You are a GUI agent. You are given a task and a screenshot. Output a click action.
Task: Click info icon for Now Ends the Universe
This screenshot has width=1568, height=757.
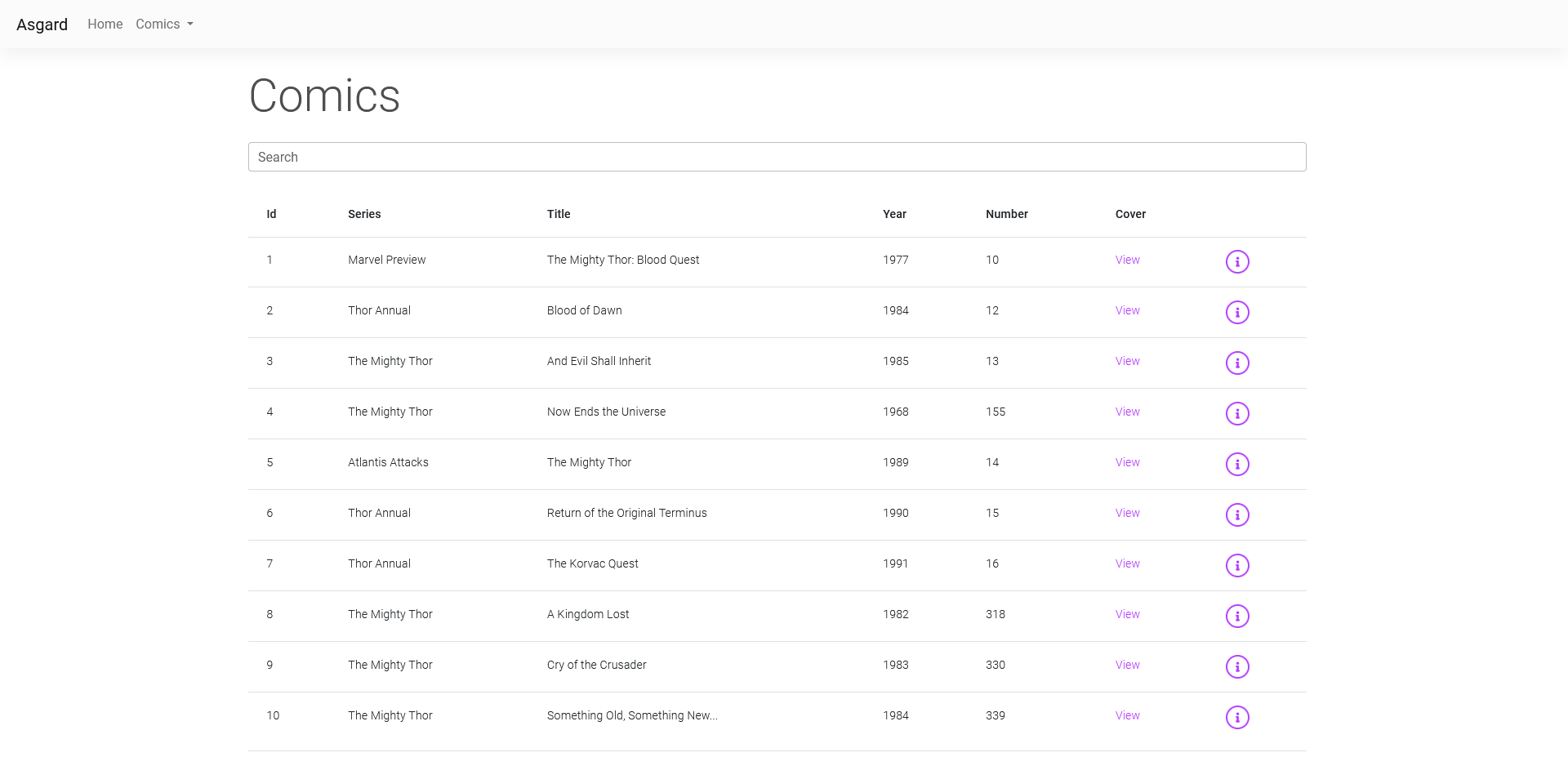point(1237,413)
